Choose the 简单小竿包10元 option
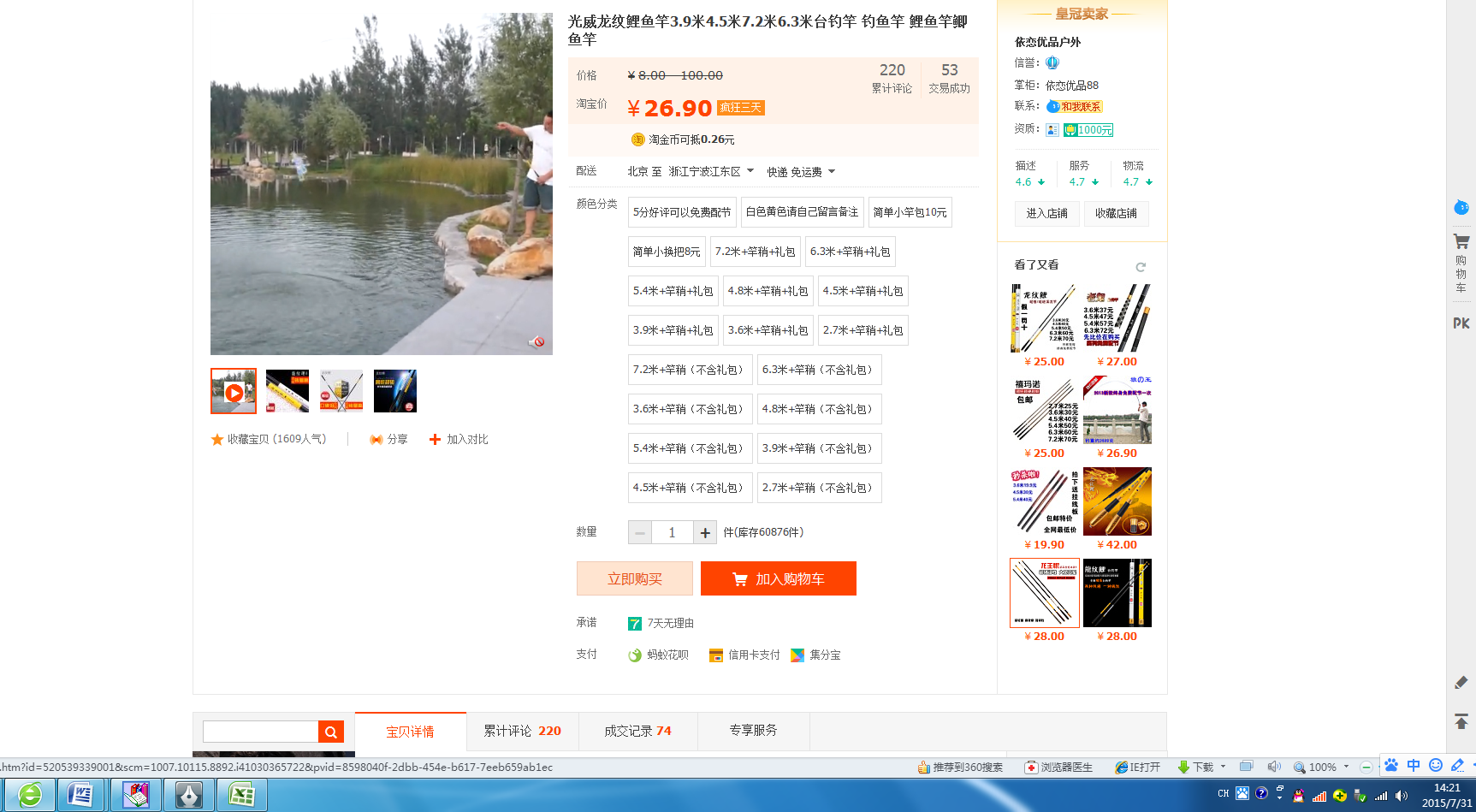This screenshot has height=812, width=1476. click(x=910, y=212)
